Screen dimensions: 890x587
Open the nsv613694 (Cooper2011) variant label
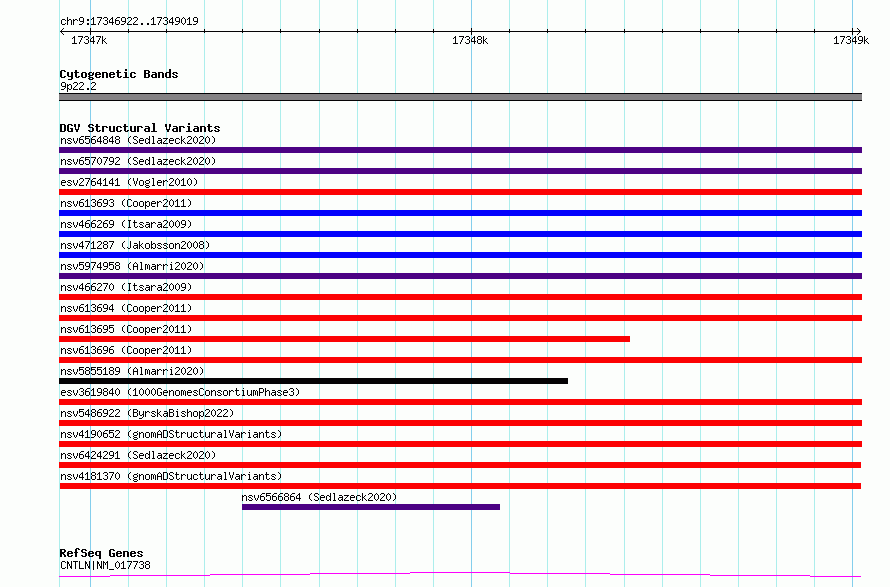(126, 308)
